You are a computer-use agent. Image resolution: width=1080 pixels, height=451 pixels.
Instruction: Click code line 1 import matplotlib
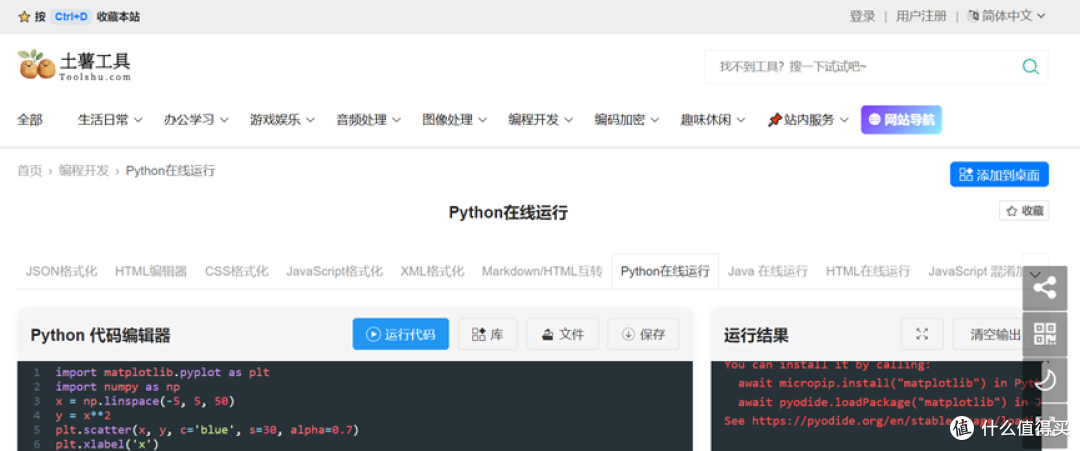(x=163, y=373)
